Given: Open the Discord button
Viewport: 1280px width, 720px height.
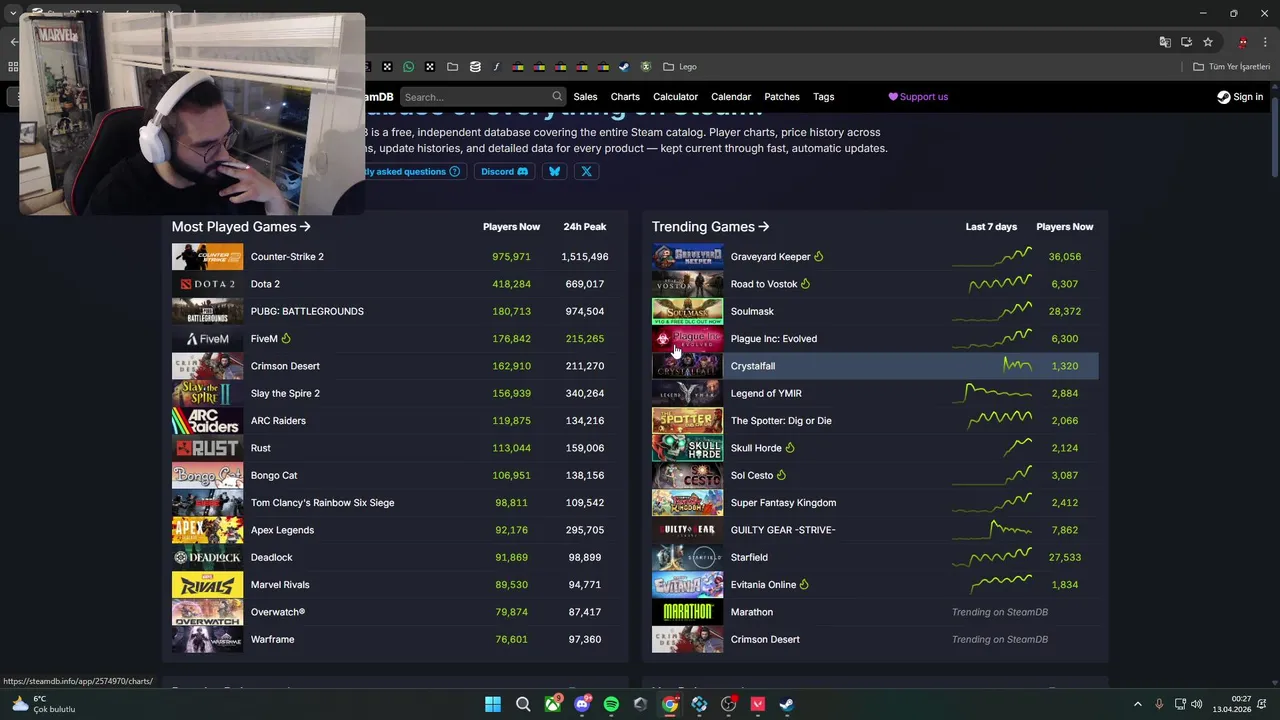Looking at the screenshot, I should point(504,171).
